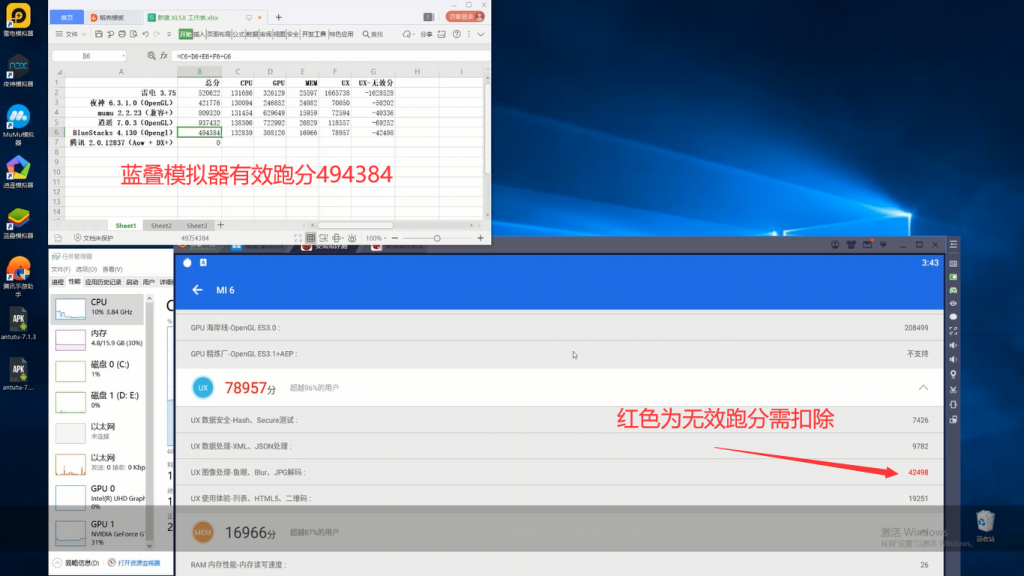Open the BlueStacks shirt skin icon

[851, 245]
